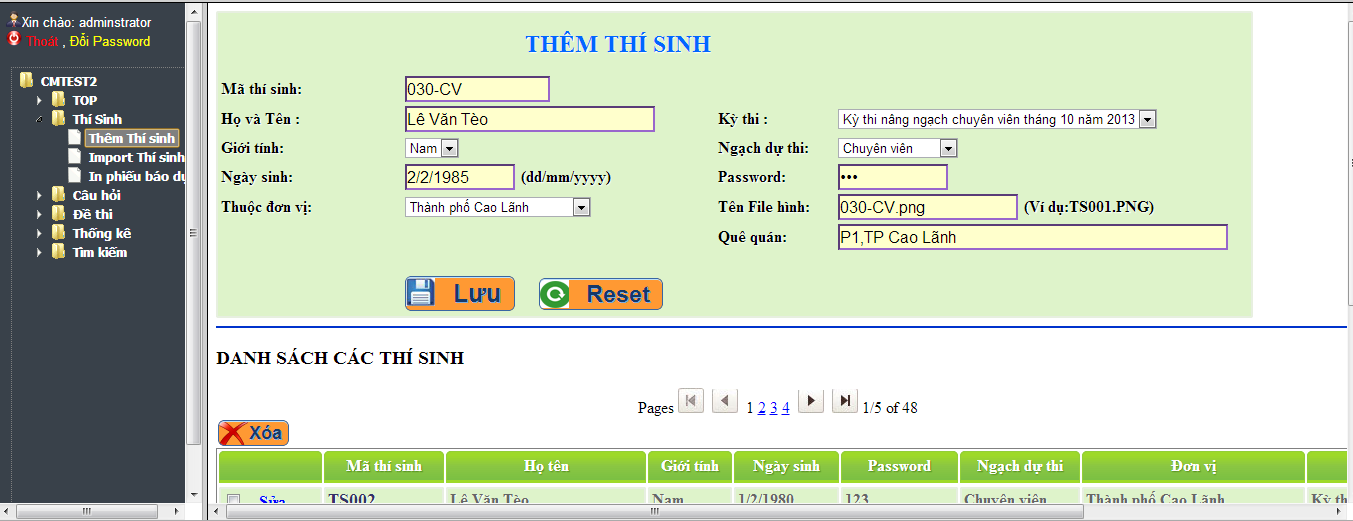Screen dimensions: 1353x521
Task: Click the Mã thí sinh input field
Action: [477, 89]
